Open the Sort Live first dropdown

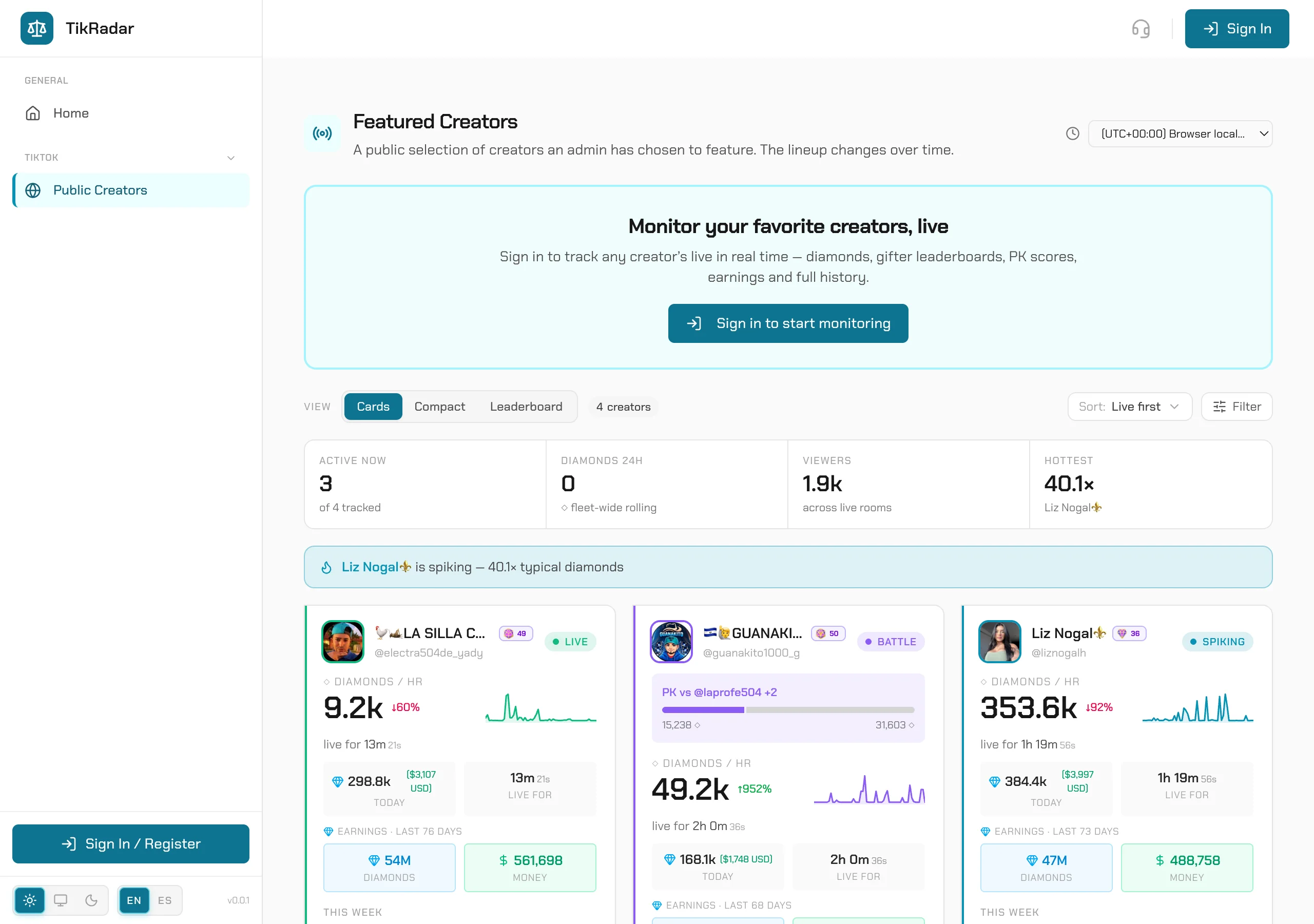pos(1130,407)
